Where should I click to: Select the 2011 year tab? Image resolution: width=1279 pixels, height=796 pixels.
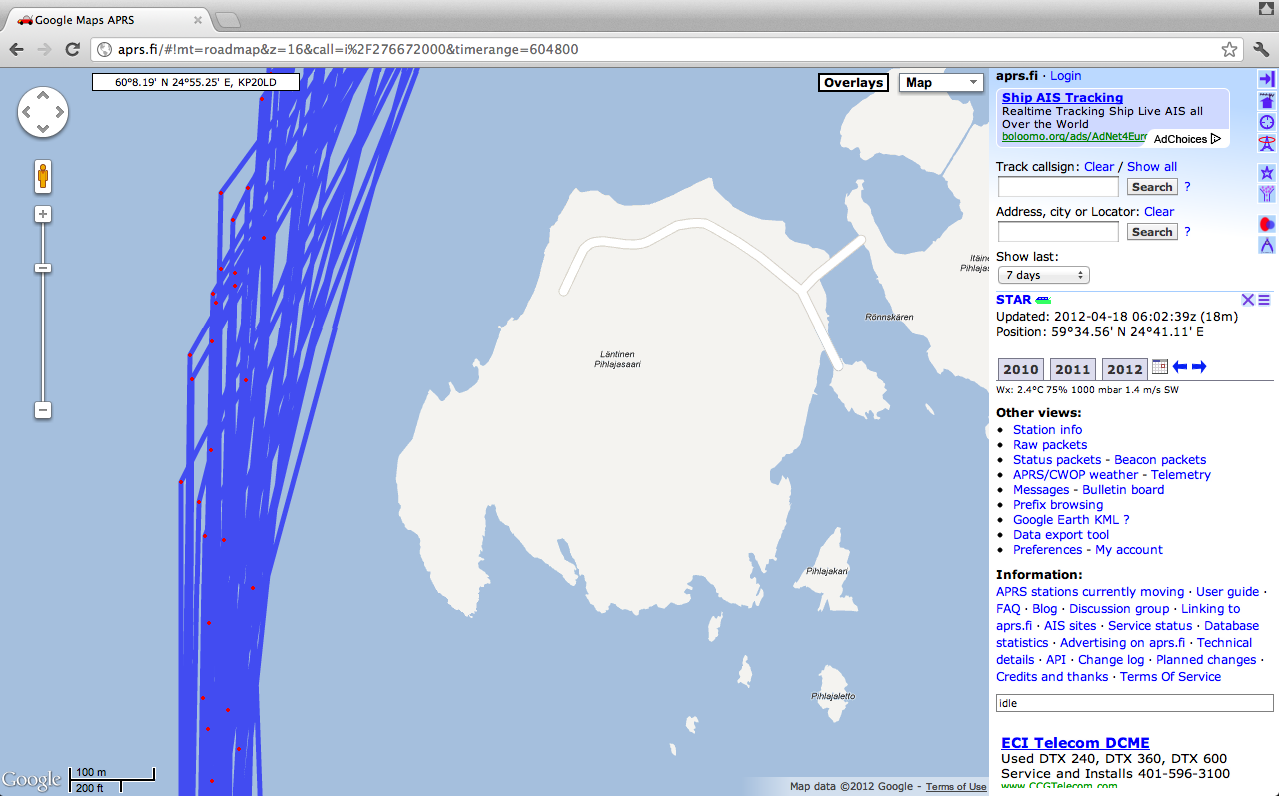[x=1072, y=369]
